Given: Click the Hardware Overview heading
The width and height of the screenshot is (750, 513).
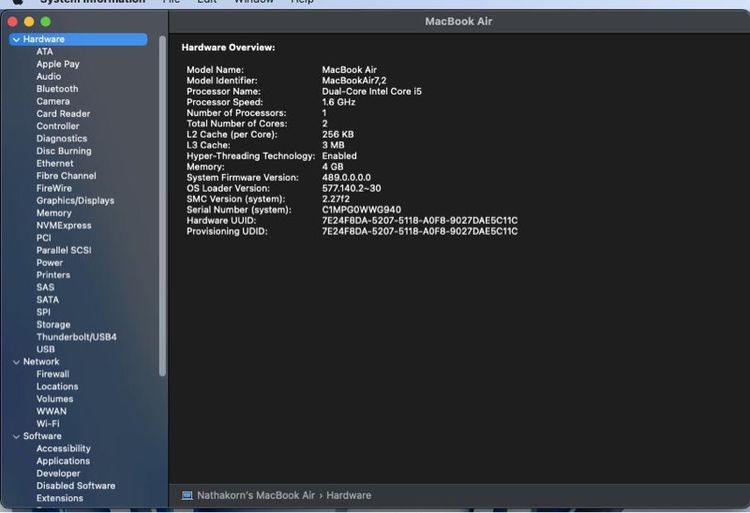Looking at the screenshot, I should (x=228, y=48).
